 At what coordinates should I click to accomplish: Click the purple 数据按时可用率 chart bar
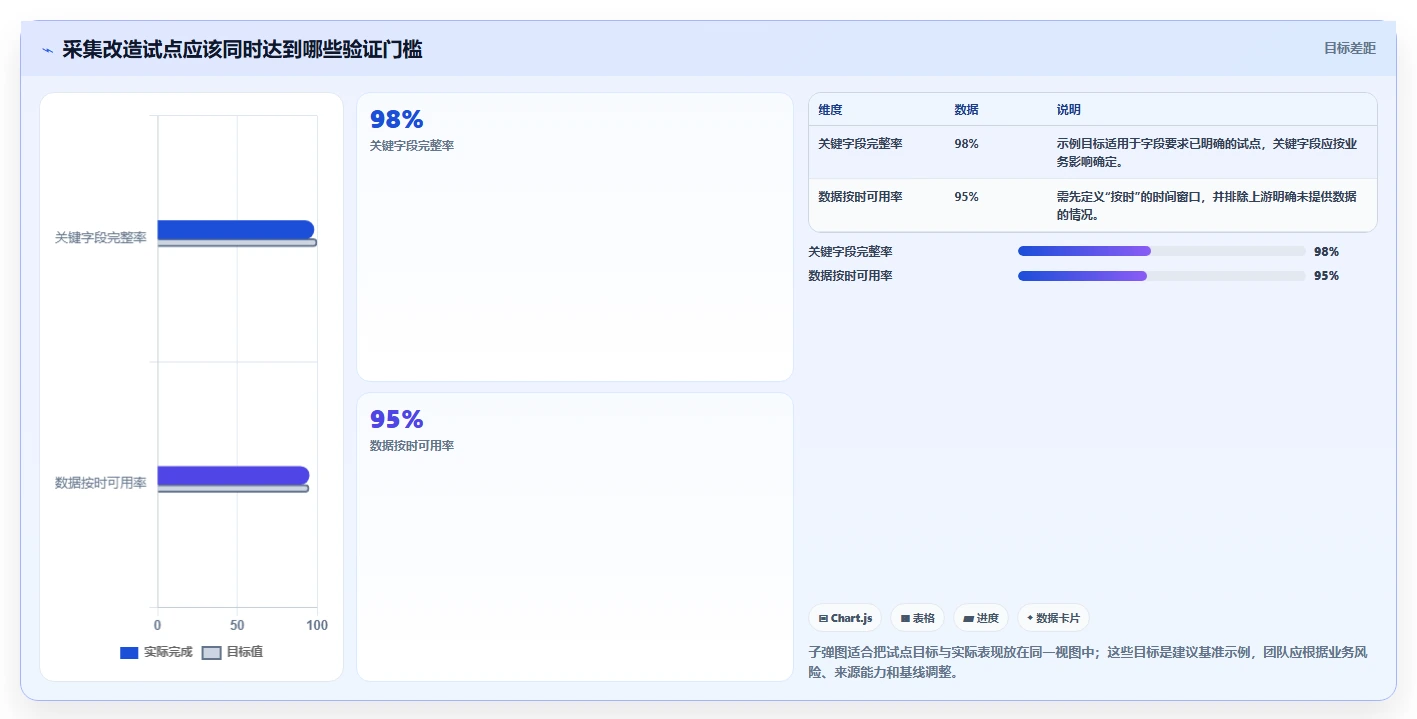[233, 475]
